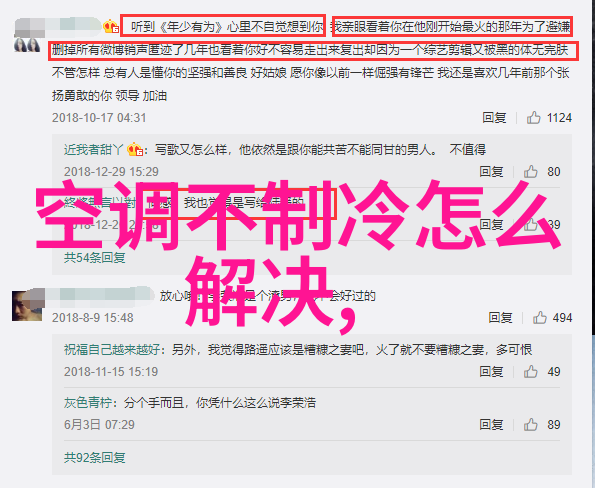Open the second commenter's avatar photo

point(27,305)
